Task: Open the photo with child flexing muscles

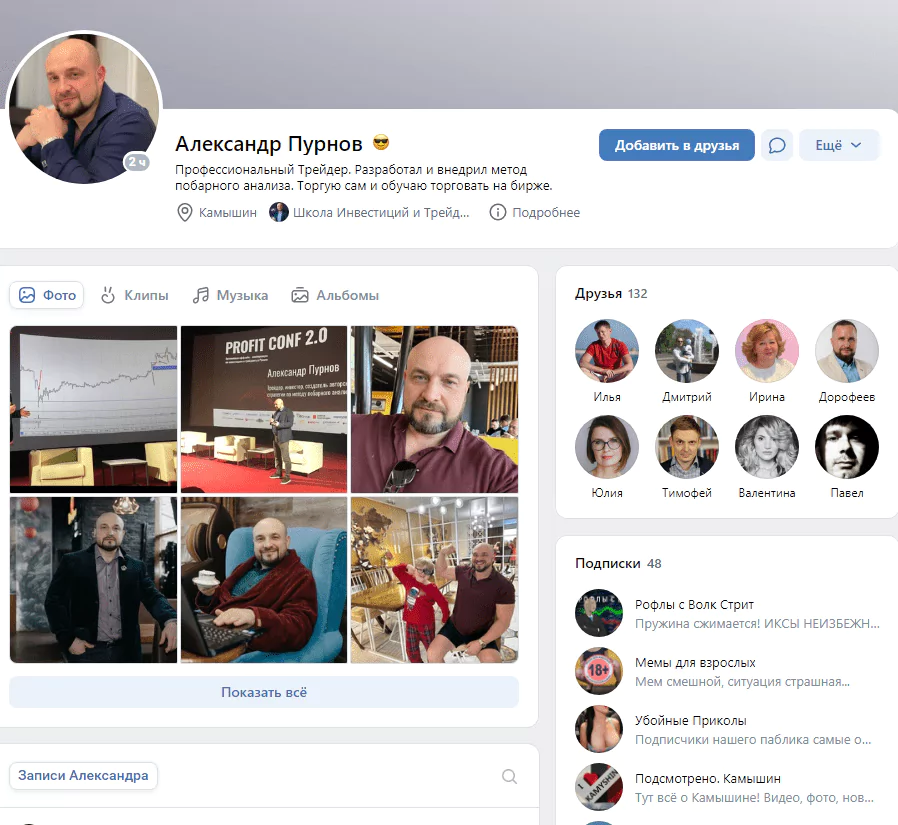Action: click(x=435, y=580)
